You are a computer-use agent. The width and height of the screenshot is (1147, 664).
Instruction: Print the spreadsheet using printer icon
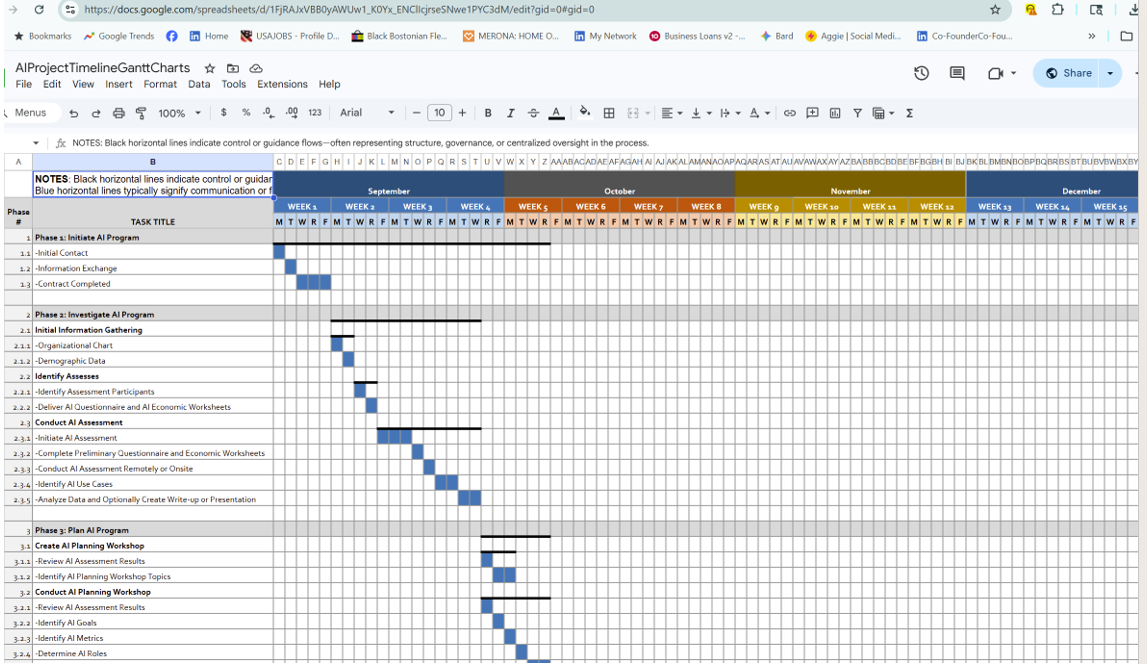[x=119, y=113]
